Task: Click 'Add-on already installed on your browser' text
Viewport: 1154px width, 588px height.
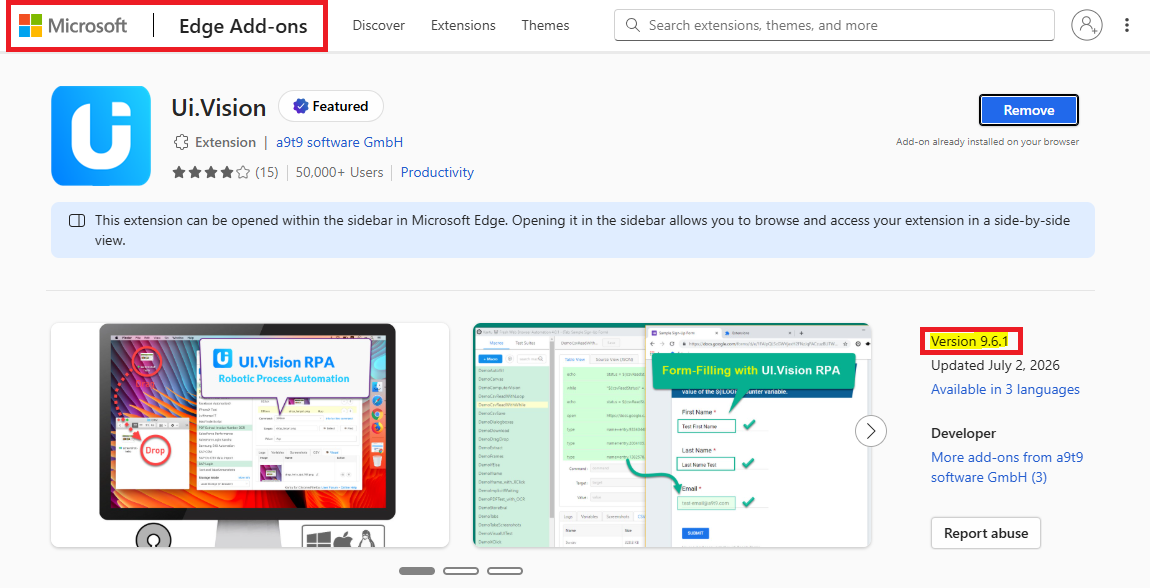Action: coord(987,141)
